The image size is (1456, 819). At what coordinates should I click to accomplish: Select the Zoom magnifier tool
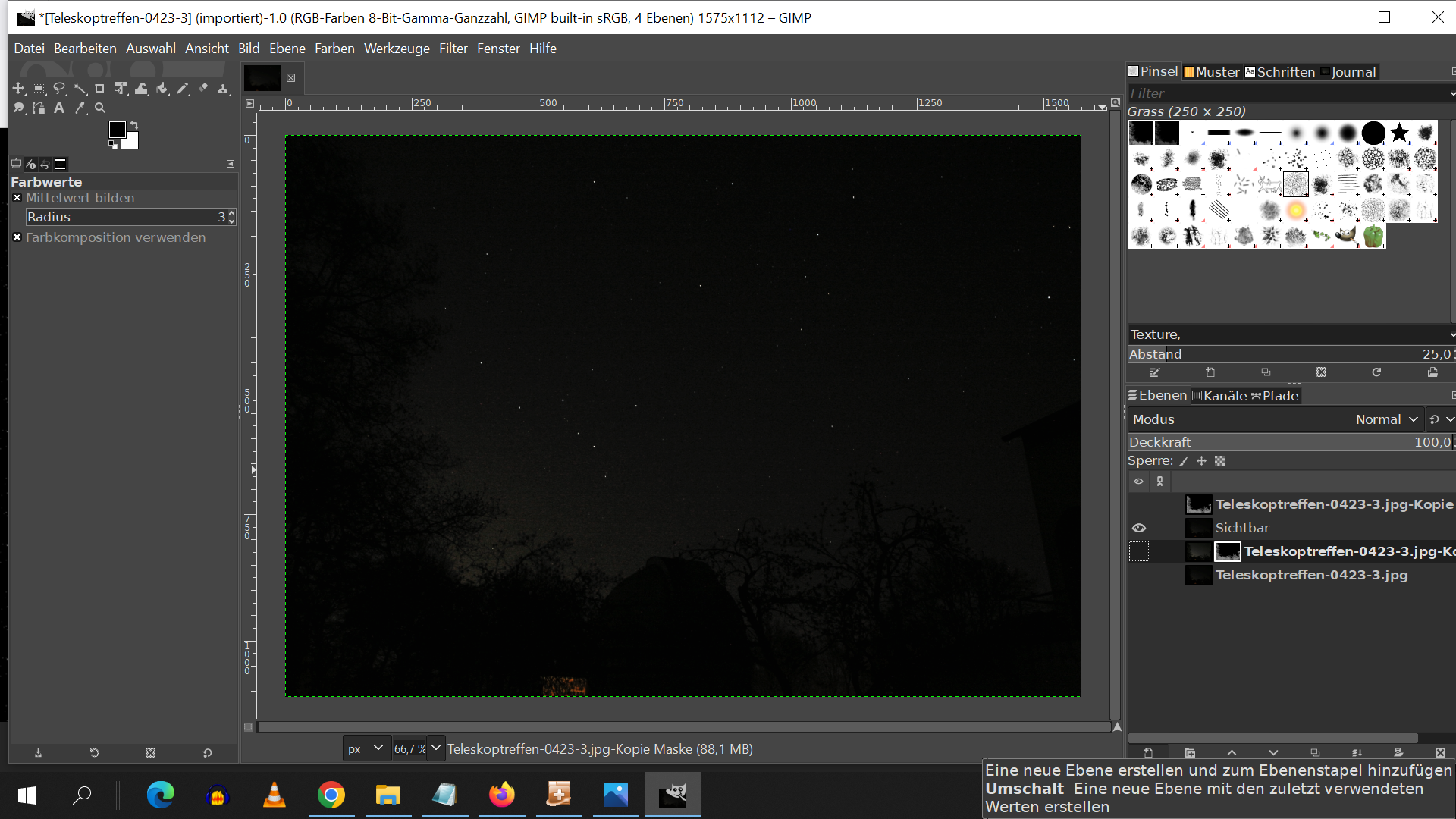(x=100, y=108)
